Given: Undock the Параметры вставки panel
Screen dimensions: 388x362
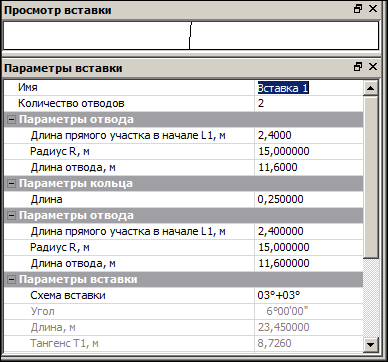Looking at the screenshot, I should 358,67.
